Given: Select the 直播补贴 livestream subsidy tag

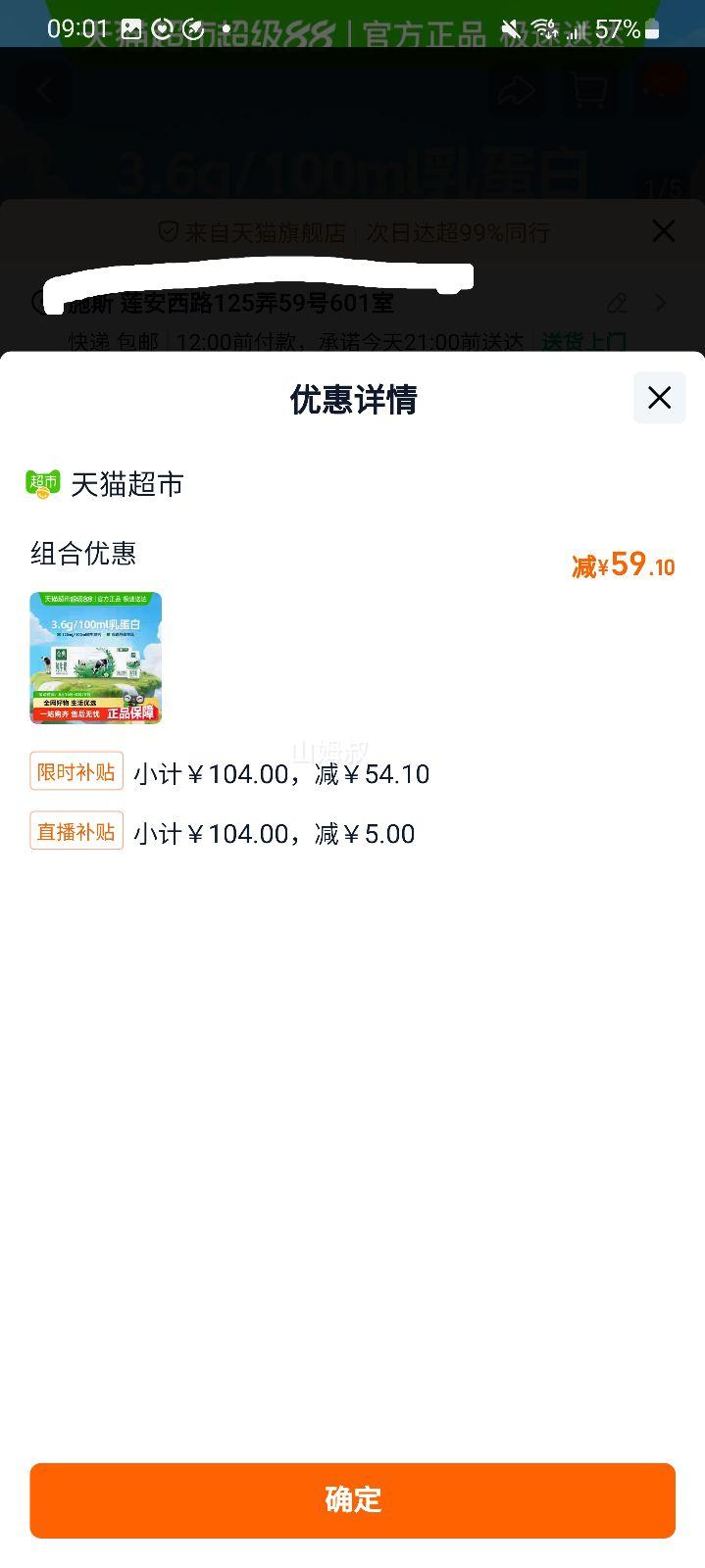Looking at the screenshot, I should pos(76,832).
